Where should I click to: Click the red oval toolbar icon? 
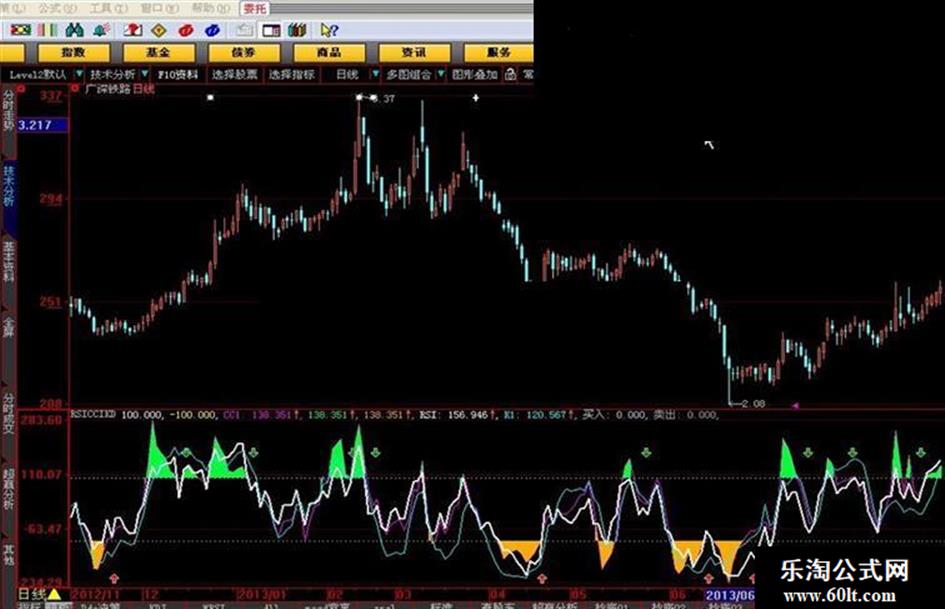pos(186,30)
